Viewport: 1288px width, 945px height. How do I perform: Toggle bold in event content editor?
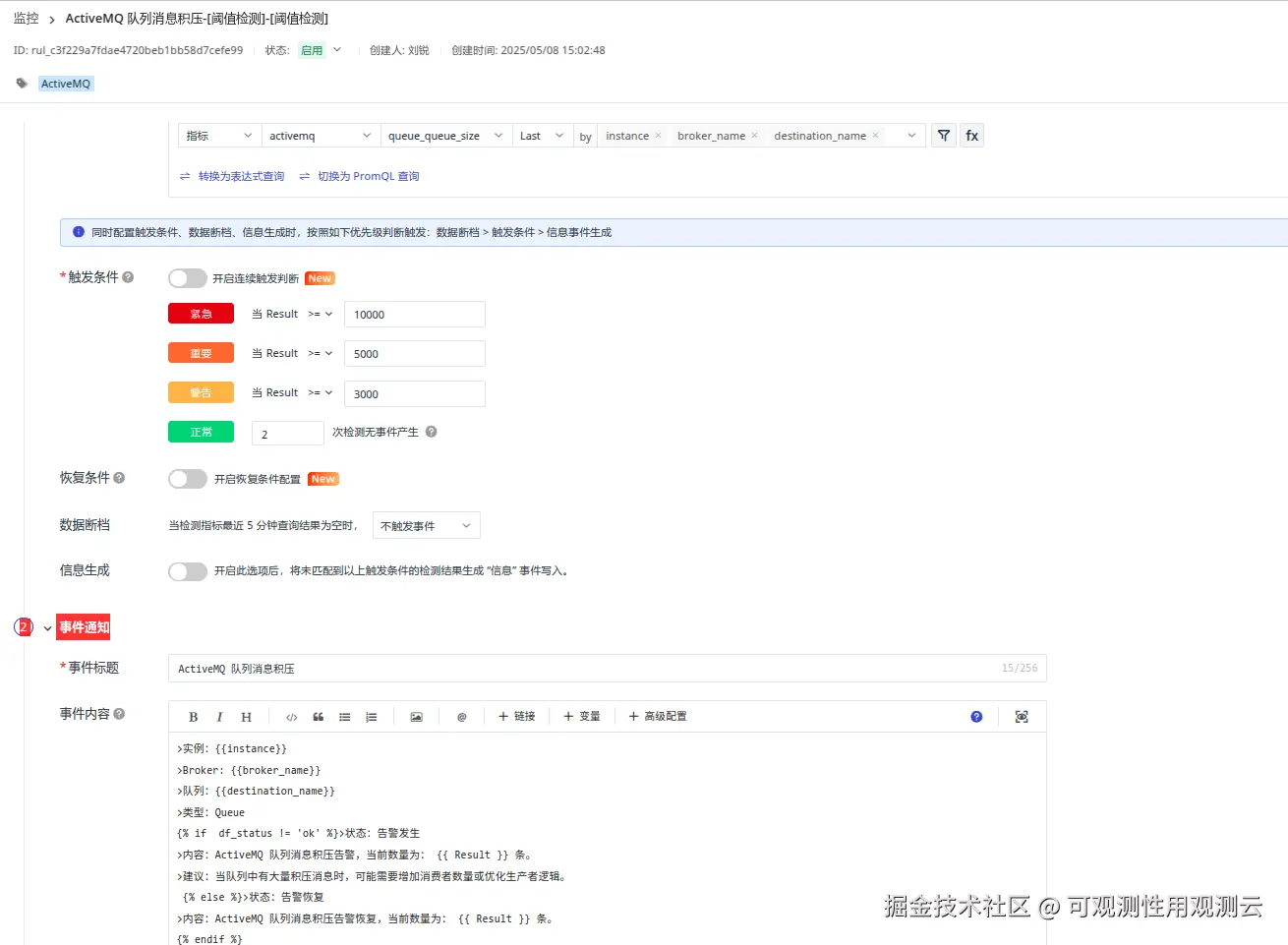point(194,717)
